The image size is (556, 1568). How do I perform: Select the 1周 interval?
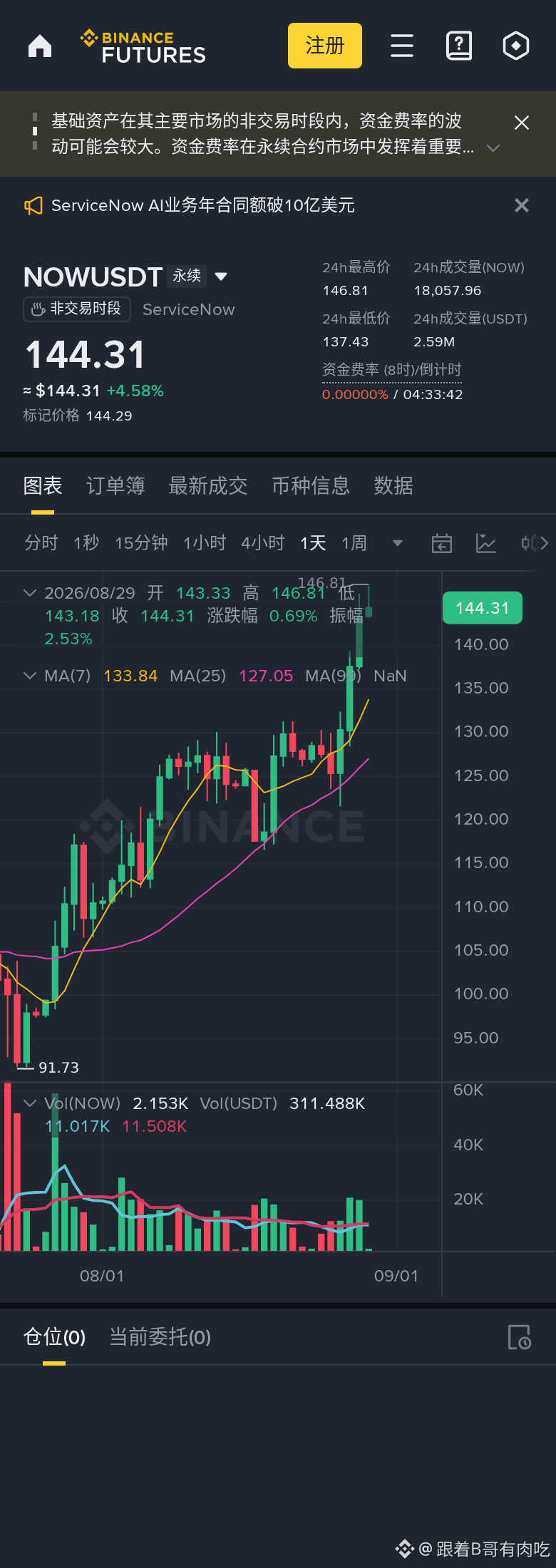click(354, 543)
